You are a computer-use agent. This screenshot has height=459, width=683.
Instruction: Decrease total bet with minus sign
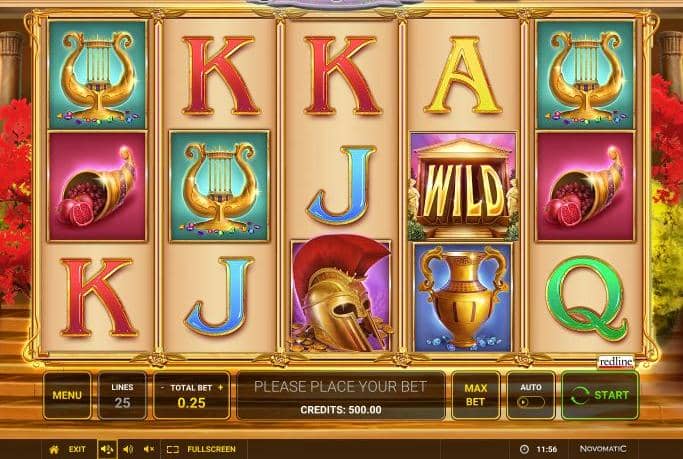coord(162,388)
